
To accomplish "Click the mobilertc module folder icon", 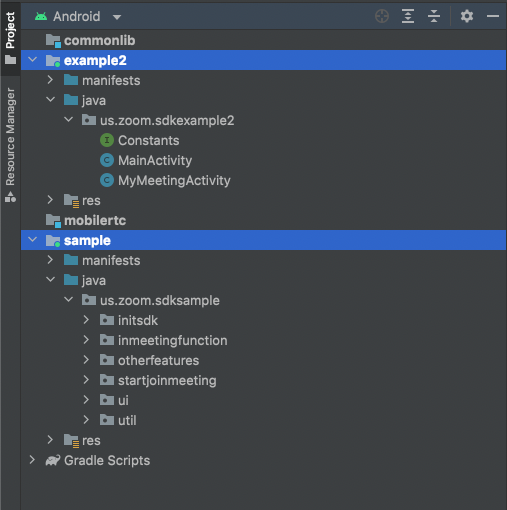I will point(53,221).
